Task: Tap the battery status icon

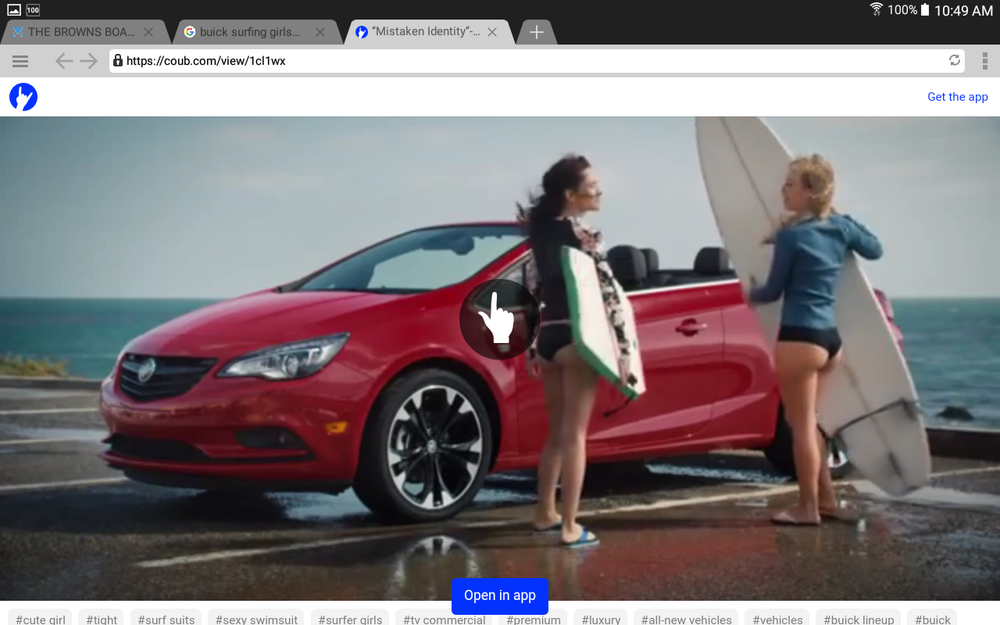Action: click(925, 10)
